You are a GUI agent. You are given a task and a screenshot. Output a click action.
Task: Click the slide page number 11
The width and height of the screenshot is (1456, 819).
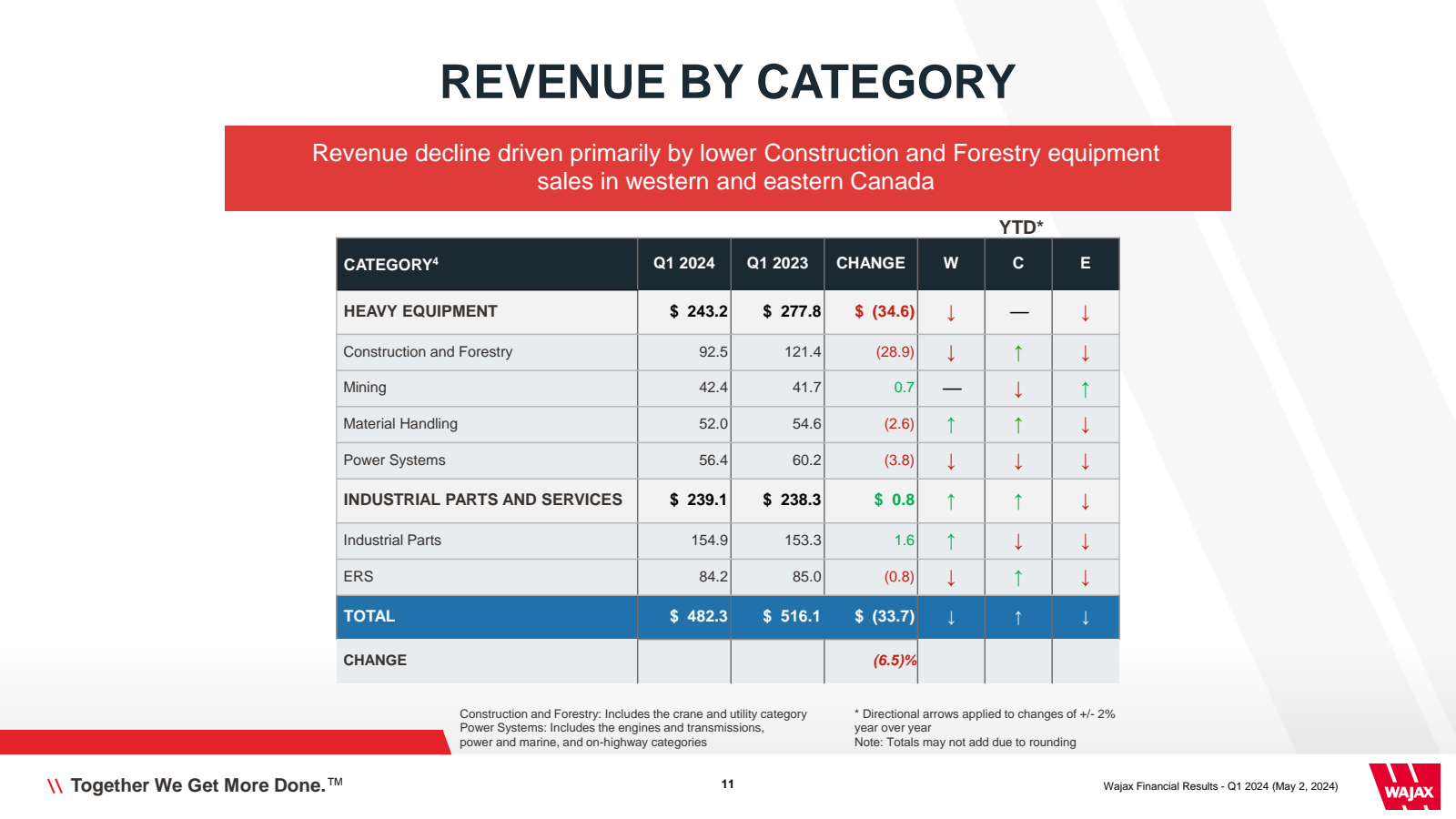coord(728,784)
